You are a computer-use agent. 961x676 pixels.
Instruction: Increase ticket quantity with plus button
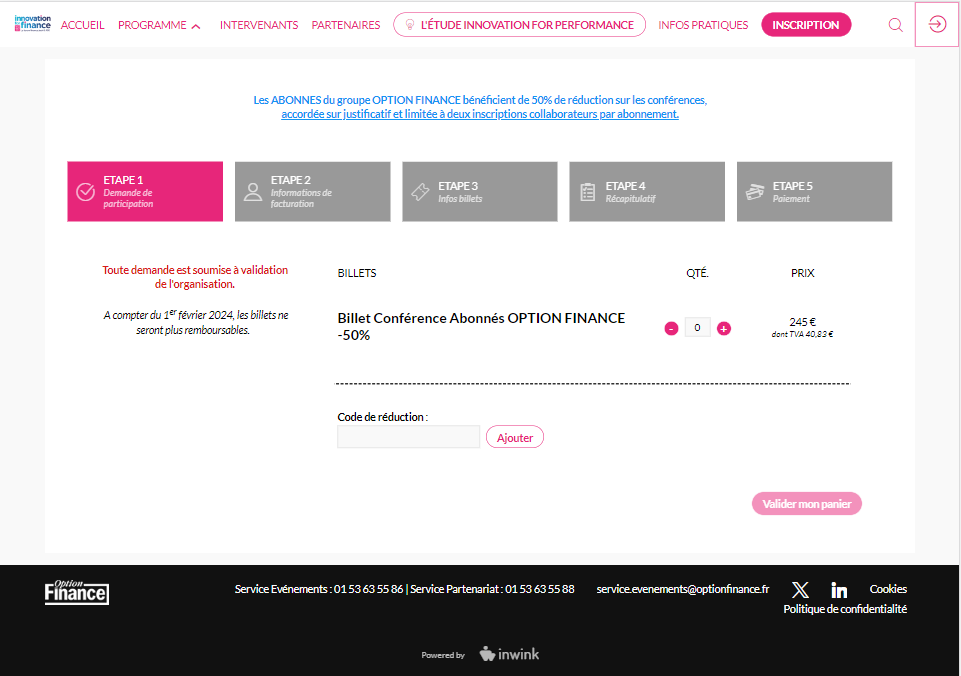pos(724,329)
